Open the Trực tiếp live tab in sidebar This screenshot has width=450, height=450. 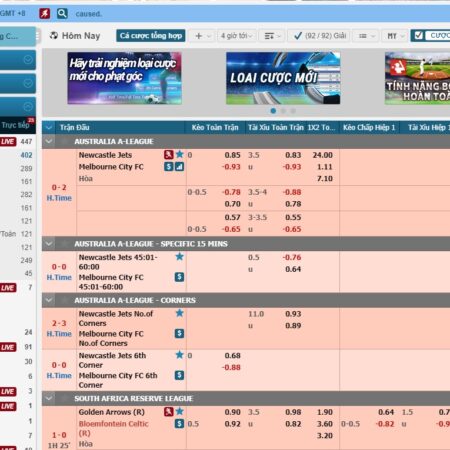click(18, 125)
